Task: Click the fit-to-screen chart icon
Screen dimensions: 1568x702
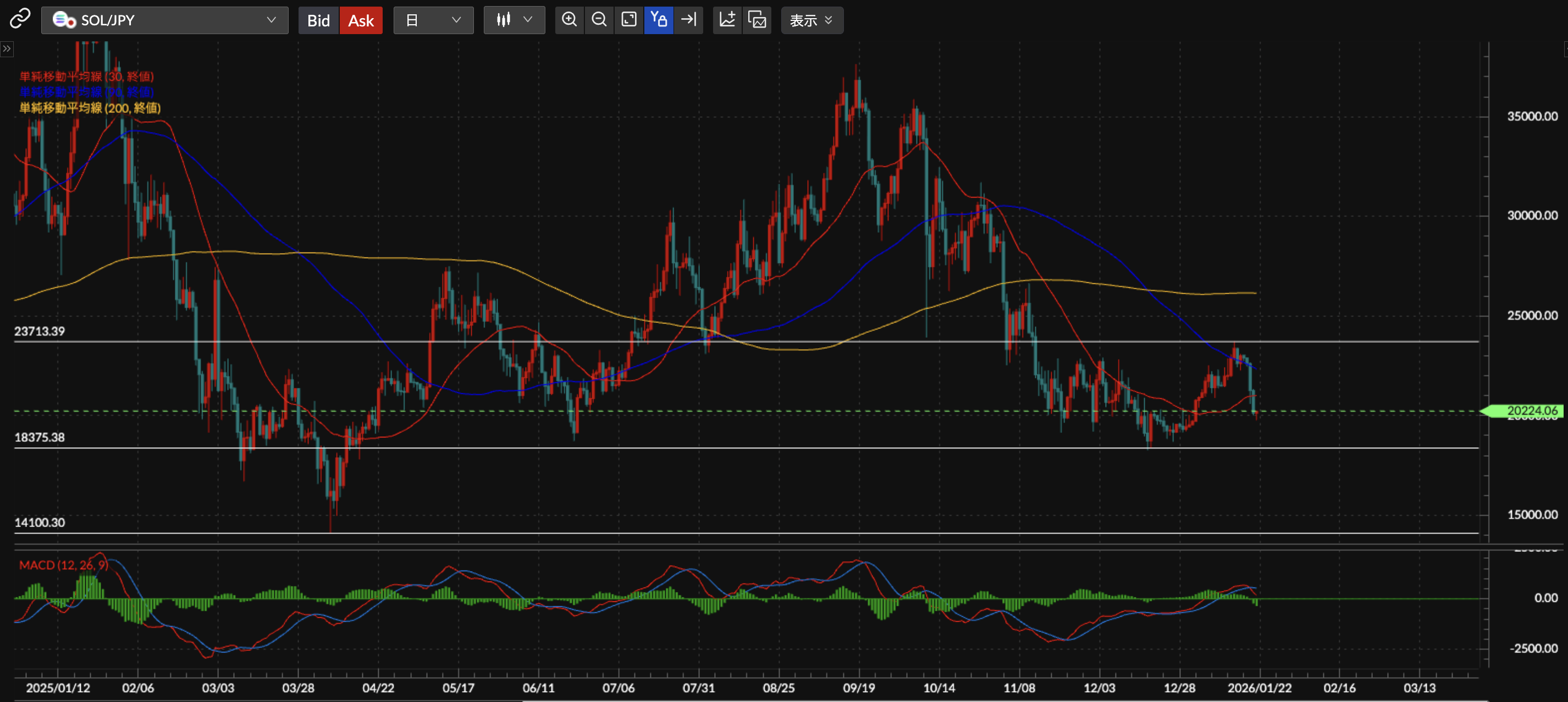Action: coord(629,20)
